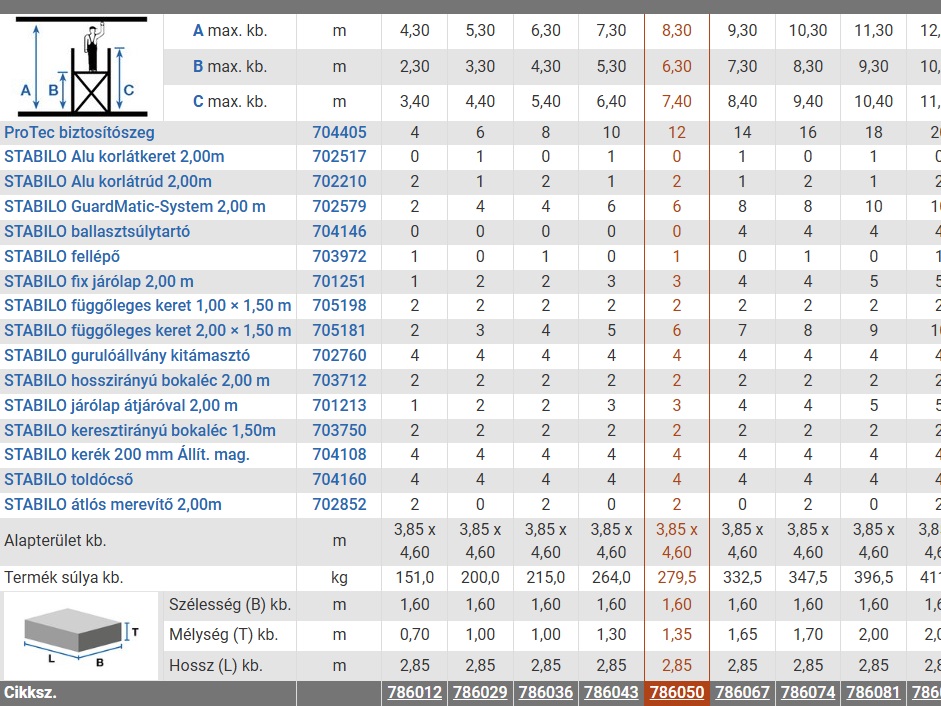Select the 279,5 kg weight cell
941x706 pixels.
677,578
